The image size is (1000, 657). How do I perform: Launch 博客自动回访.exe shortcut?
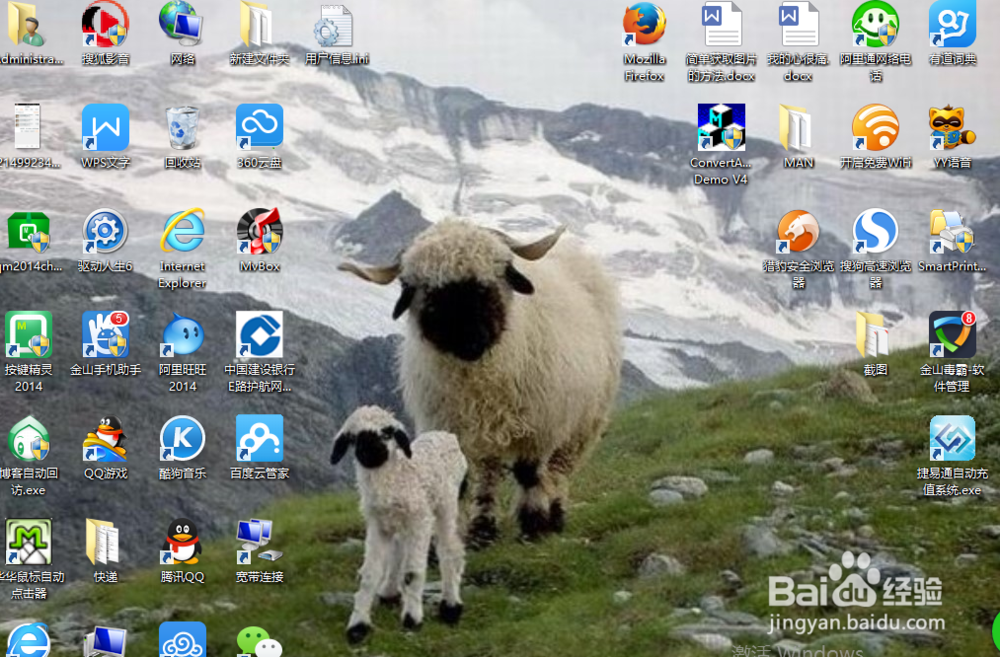tap(29, 439)
